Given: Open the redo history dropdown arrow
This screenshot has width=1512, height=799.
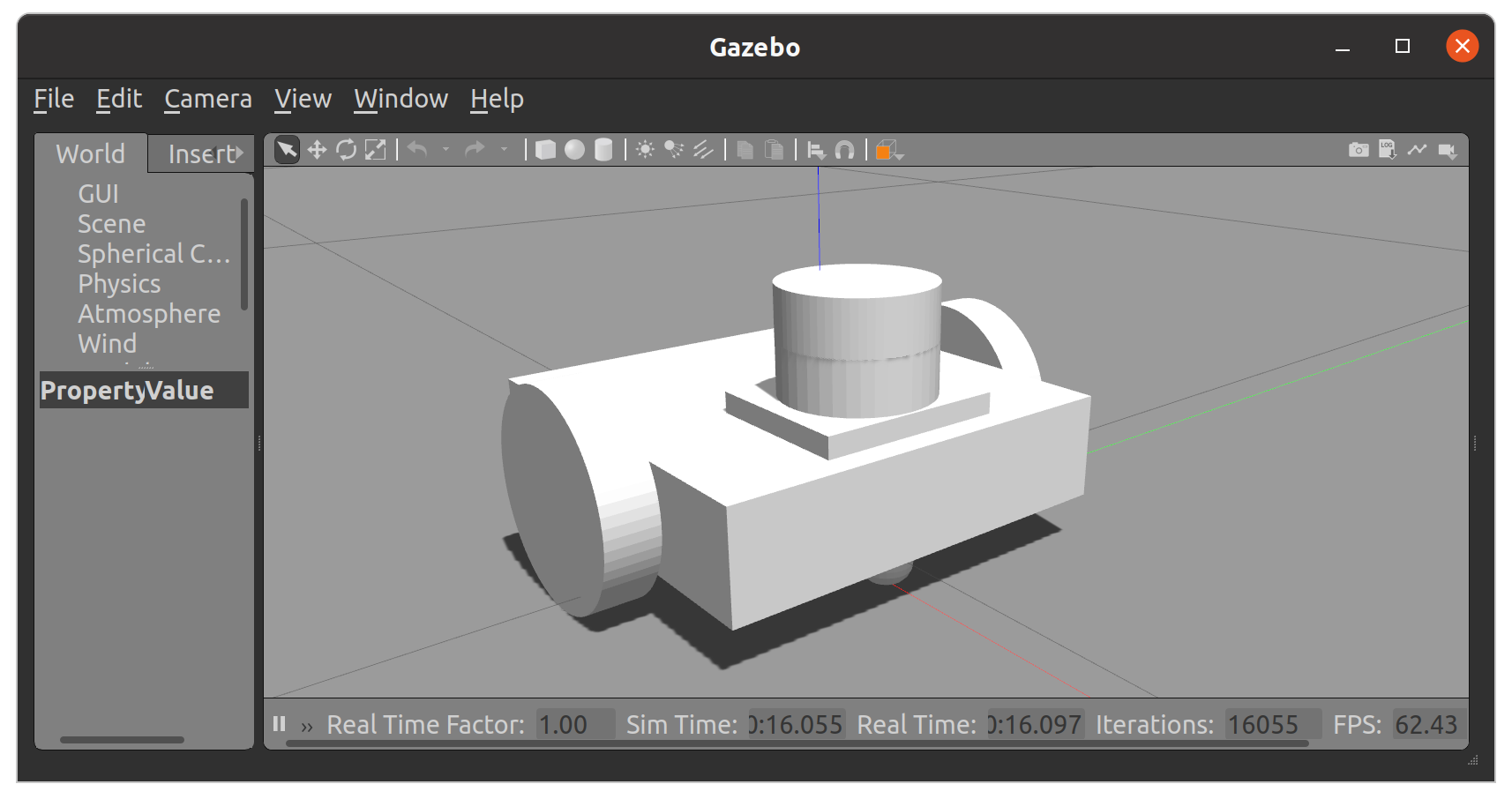Looking at the screenshot, I should 504,150.
